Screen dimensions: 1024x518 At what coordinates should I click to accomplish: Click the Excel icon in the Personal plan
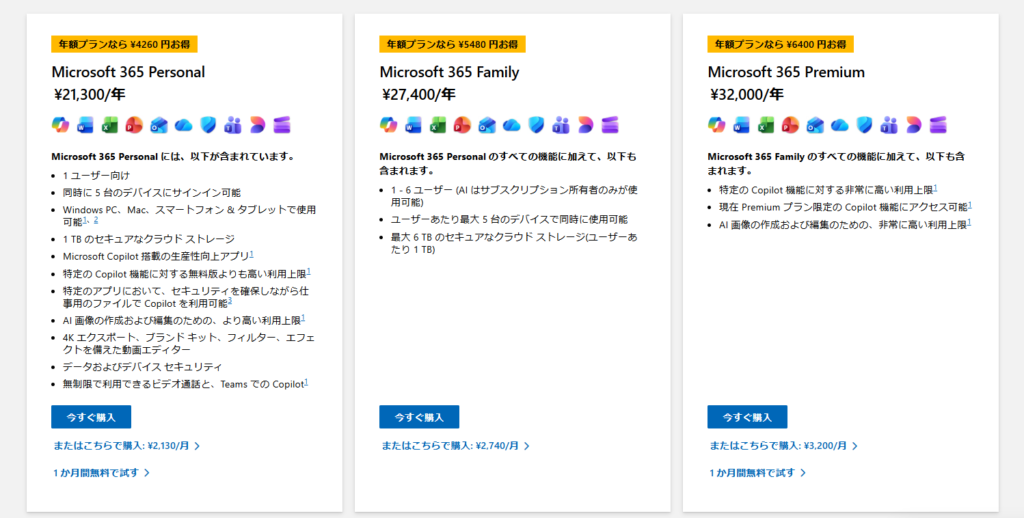109,125
